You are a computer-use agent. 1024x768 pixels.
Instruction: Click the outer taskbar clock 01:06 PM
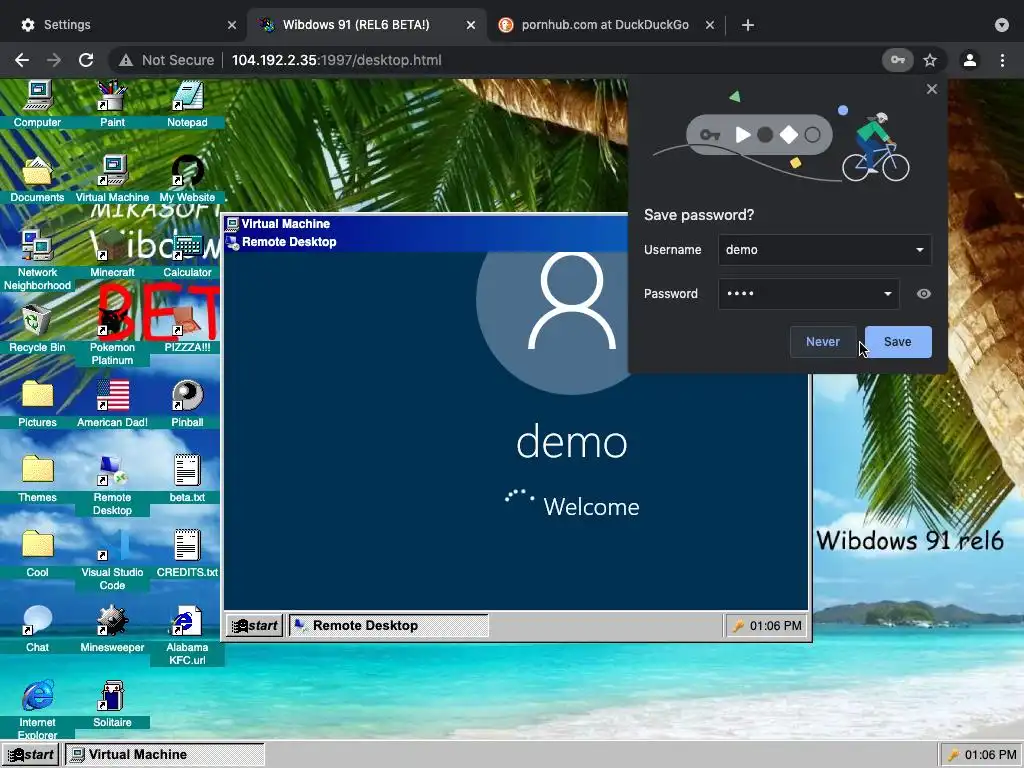(x=982, y=755)
